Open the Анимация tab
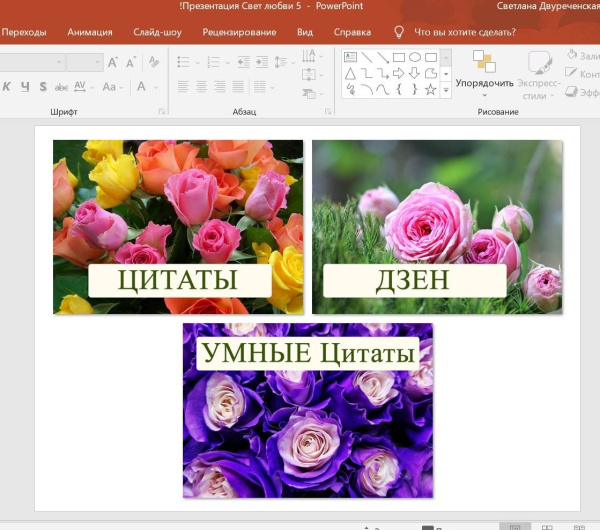Image resolution: width=600 pixels, height=530 pixels. [x=90, y=32]
